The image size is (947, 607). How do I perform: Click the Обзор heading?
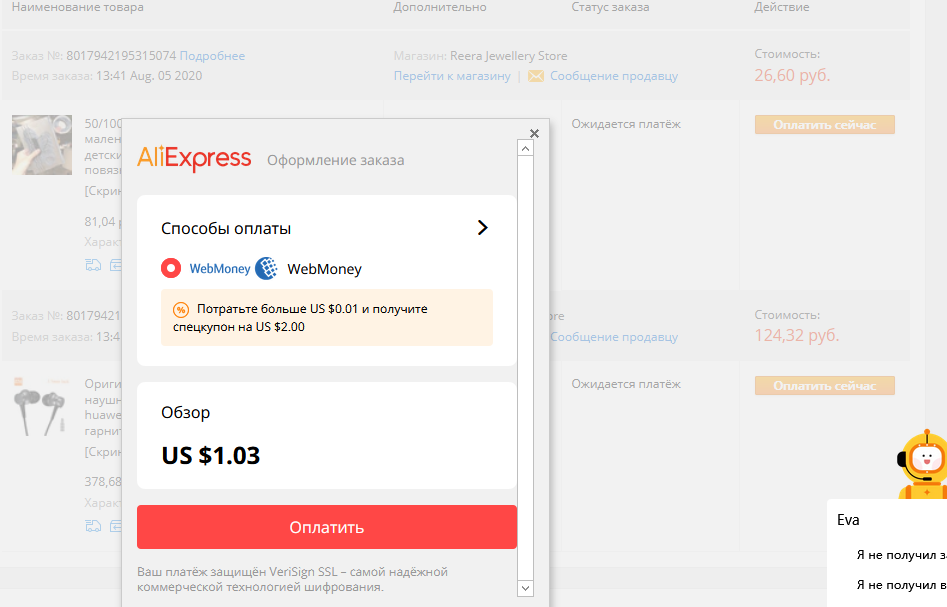pos(185,413)
